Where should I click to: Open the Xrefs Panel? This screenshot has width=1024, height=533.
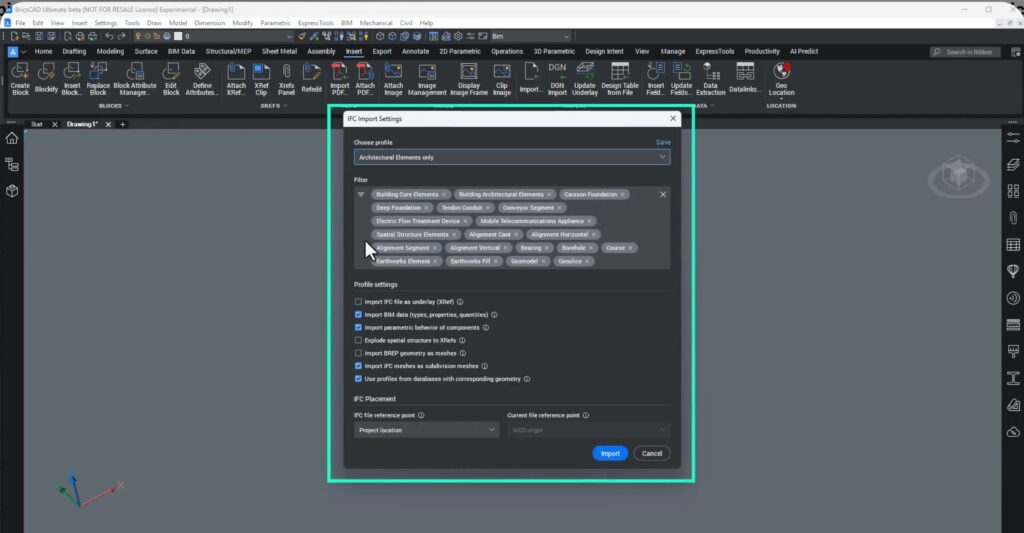point(286,78)
